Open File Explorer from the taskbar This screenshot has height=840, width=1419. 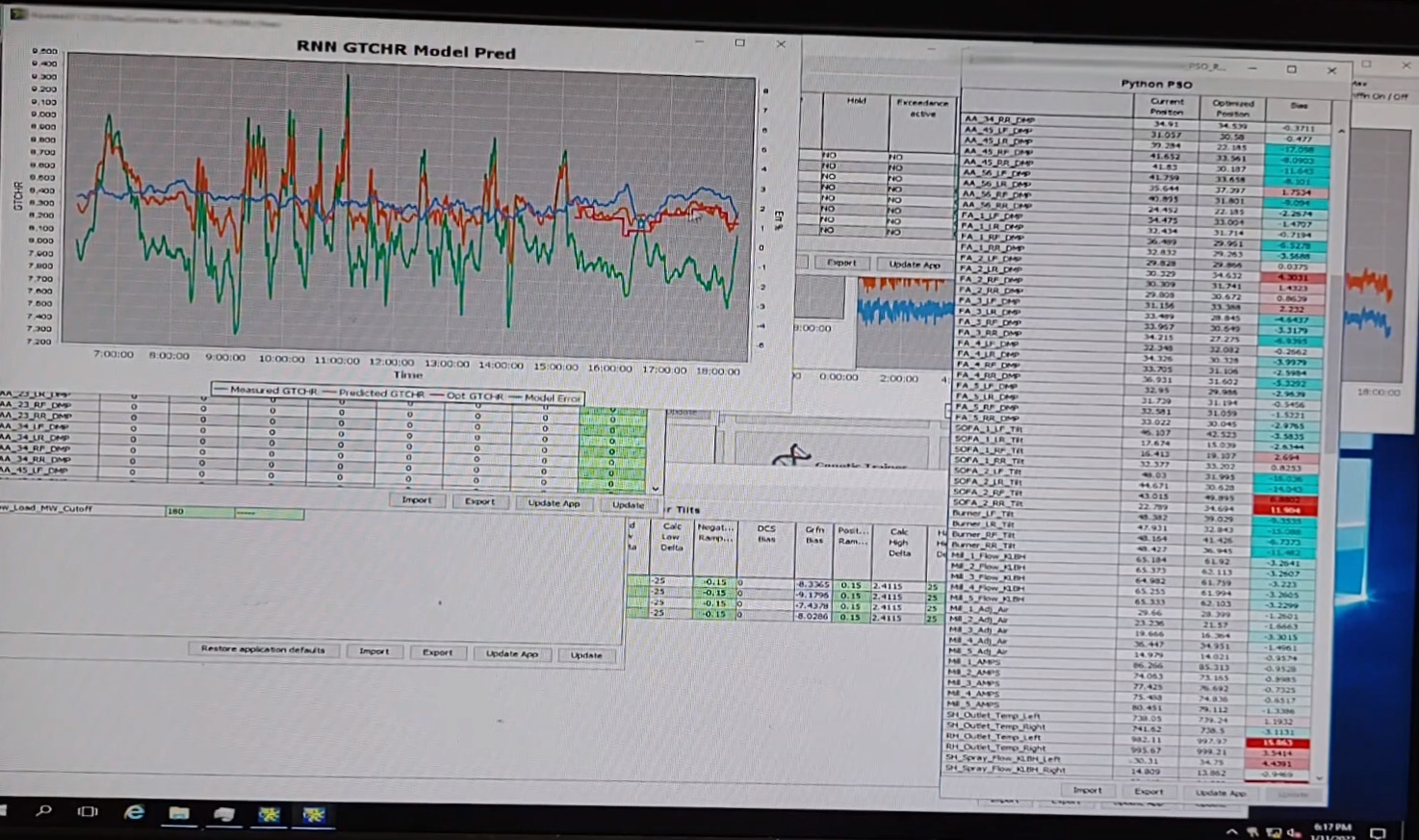coord(179,813)
